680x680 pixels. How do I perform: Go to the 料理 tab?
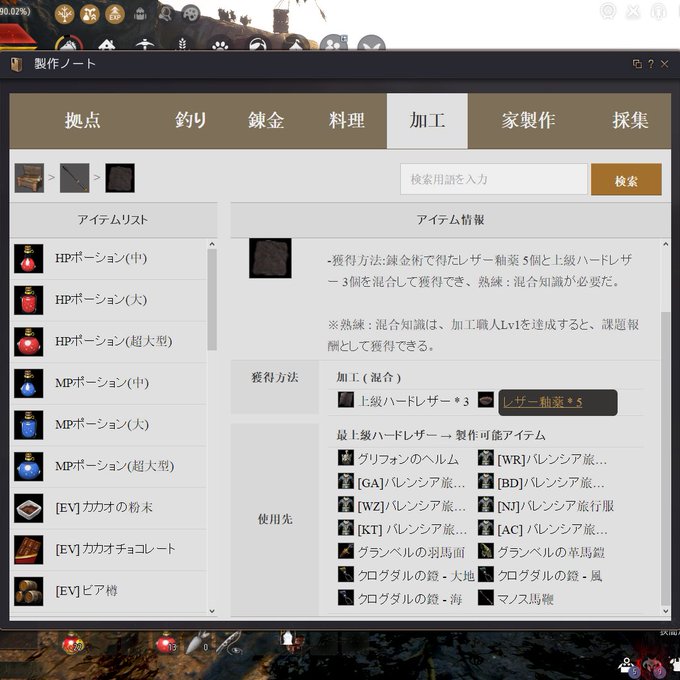click(346, 120)
